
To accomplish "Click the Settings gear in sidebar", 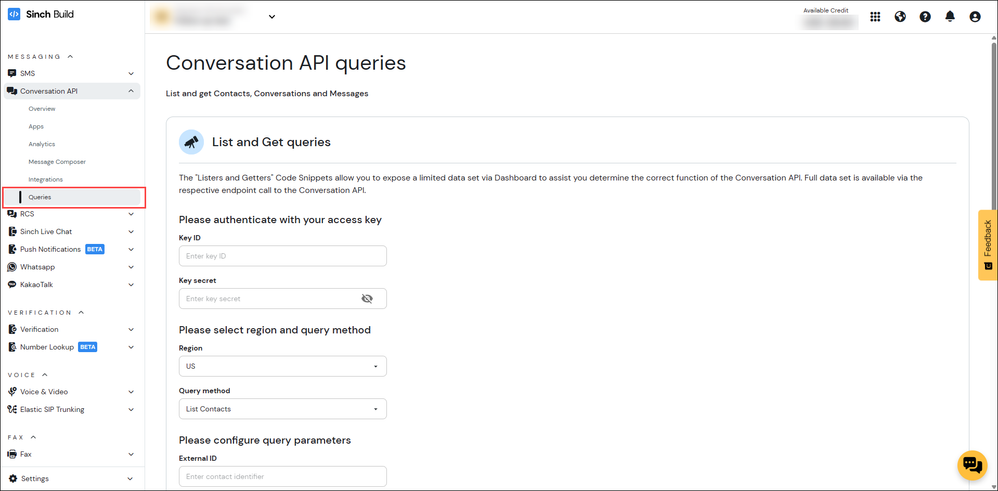I will coord(34,478).
